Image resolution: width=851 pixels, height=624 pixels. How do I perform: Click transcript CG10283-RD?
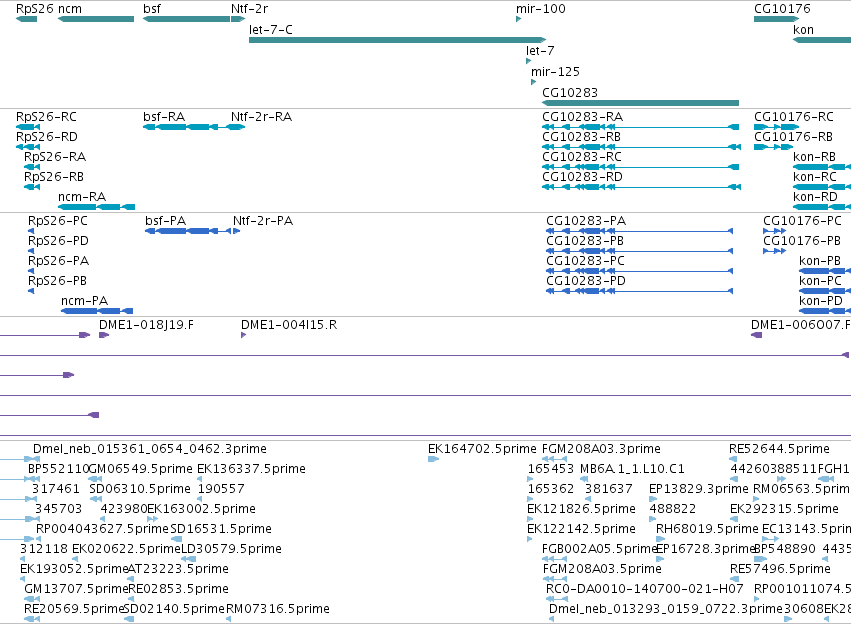pyautogui.click(x=642, y=187)
